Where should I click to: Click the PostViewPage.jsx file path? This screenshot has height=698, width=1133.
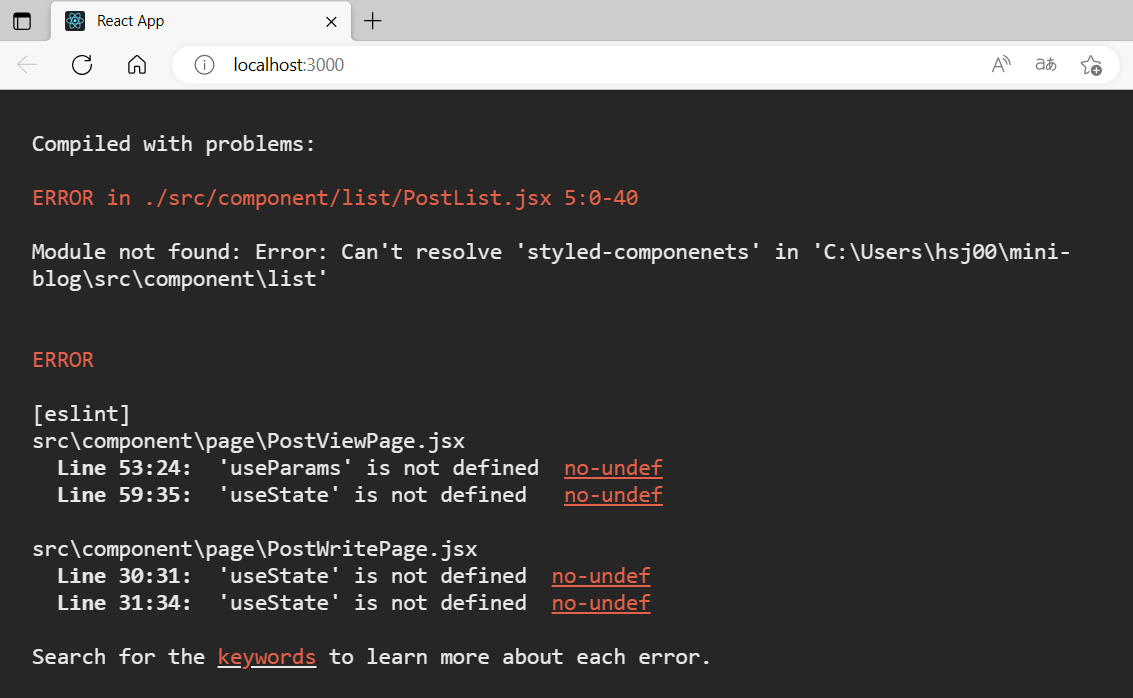click(248, 441)
